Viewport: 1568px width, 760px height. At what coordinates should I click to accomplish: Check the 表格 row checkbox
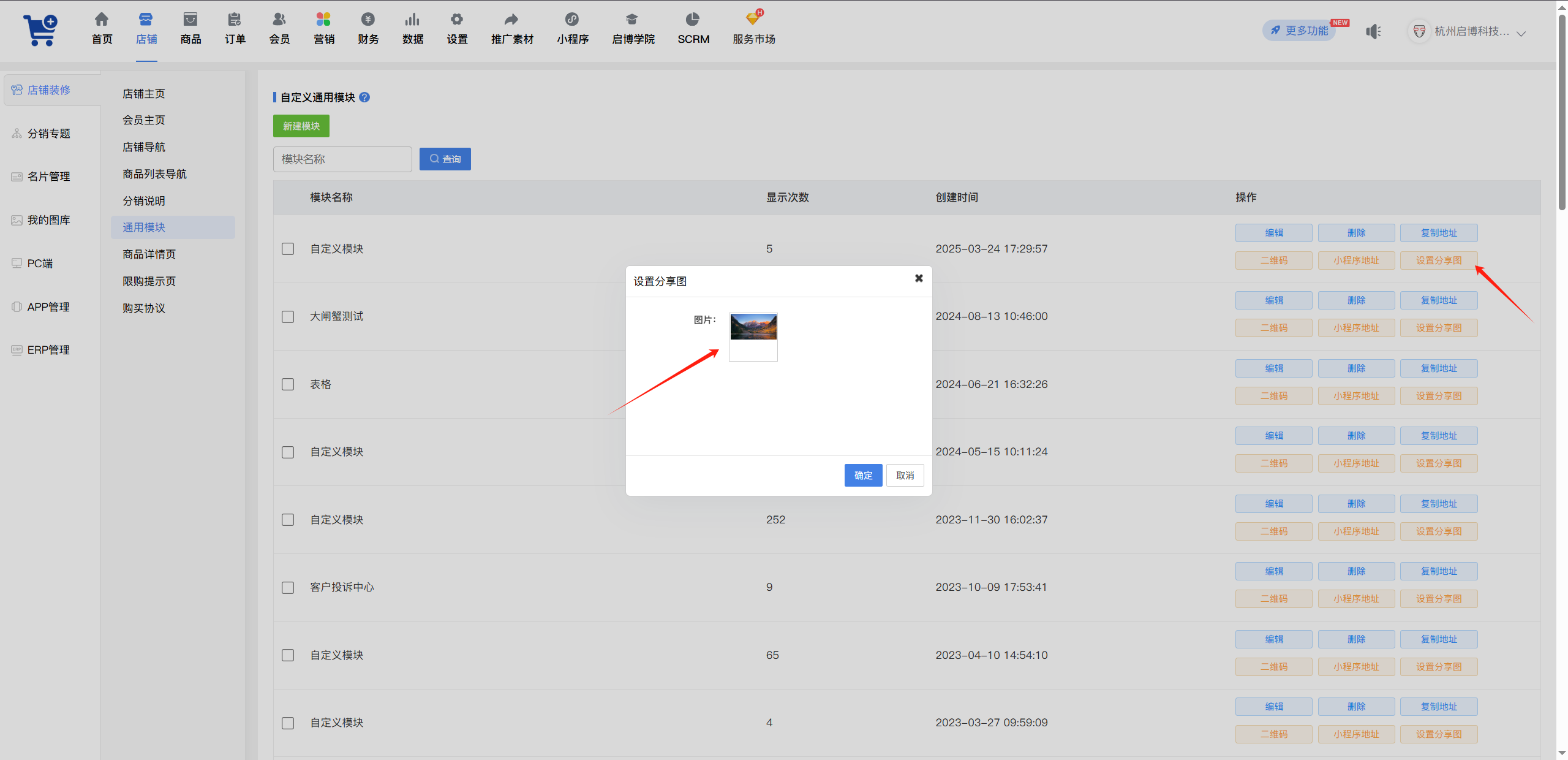tap(288, 384)
